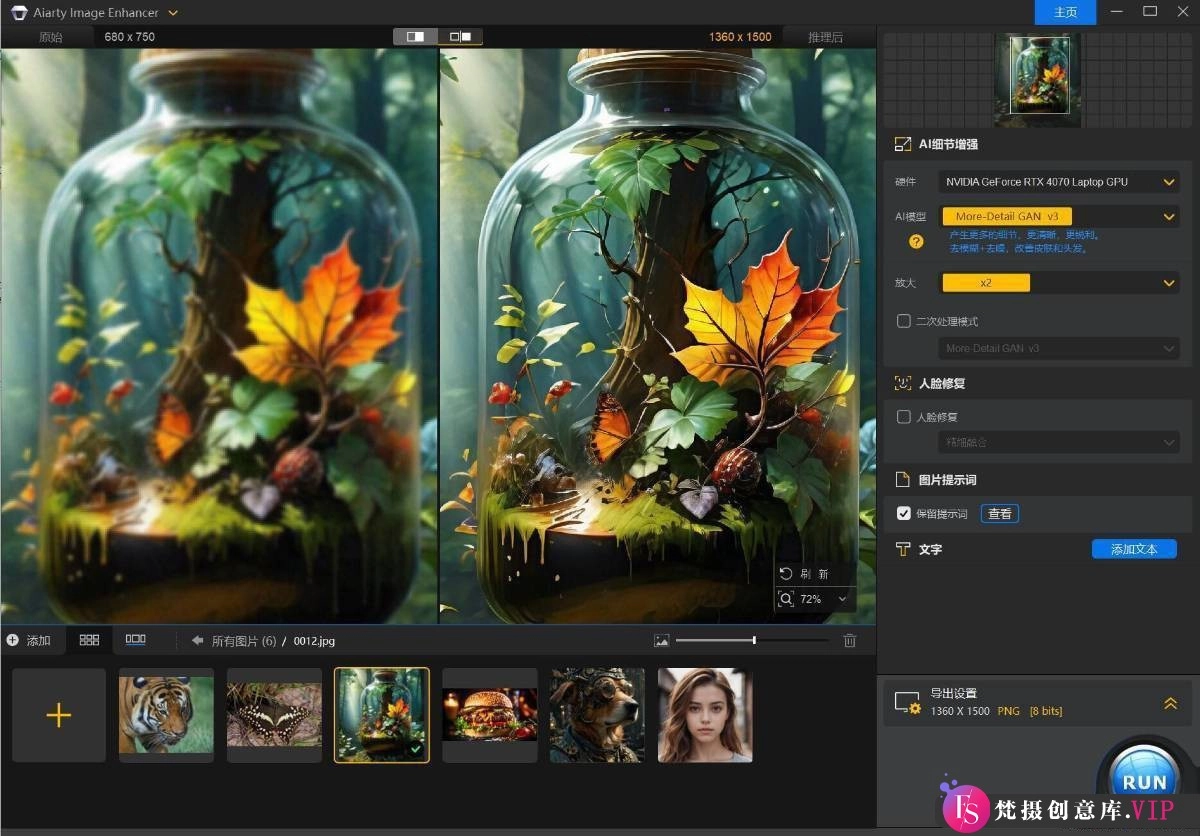
Task: Click the 查看 view button
Action: [x=1000, y=514]
